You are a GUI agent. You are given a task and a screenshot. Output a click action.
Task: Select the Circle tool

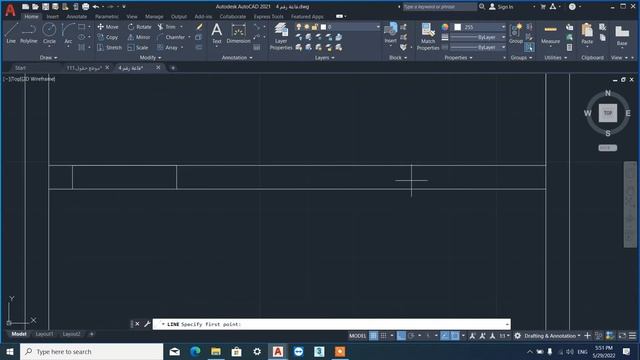click(49, 33)
